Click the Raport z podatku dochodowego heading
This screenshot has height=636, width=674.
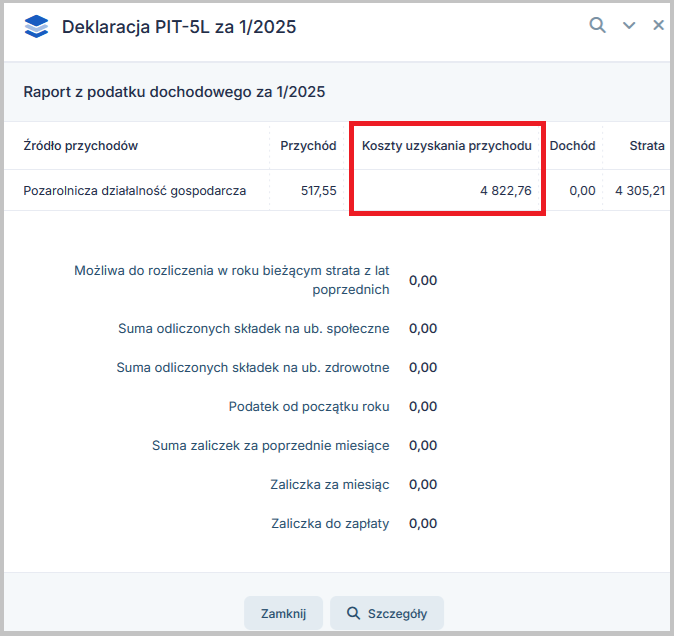pyautogui.click(x=174, y=92)
